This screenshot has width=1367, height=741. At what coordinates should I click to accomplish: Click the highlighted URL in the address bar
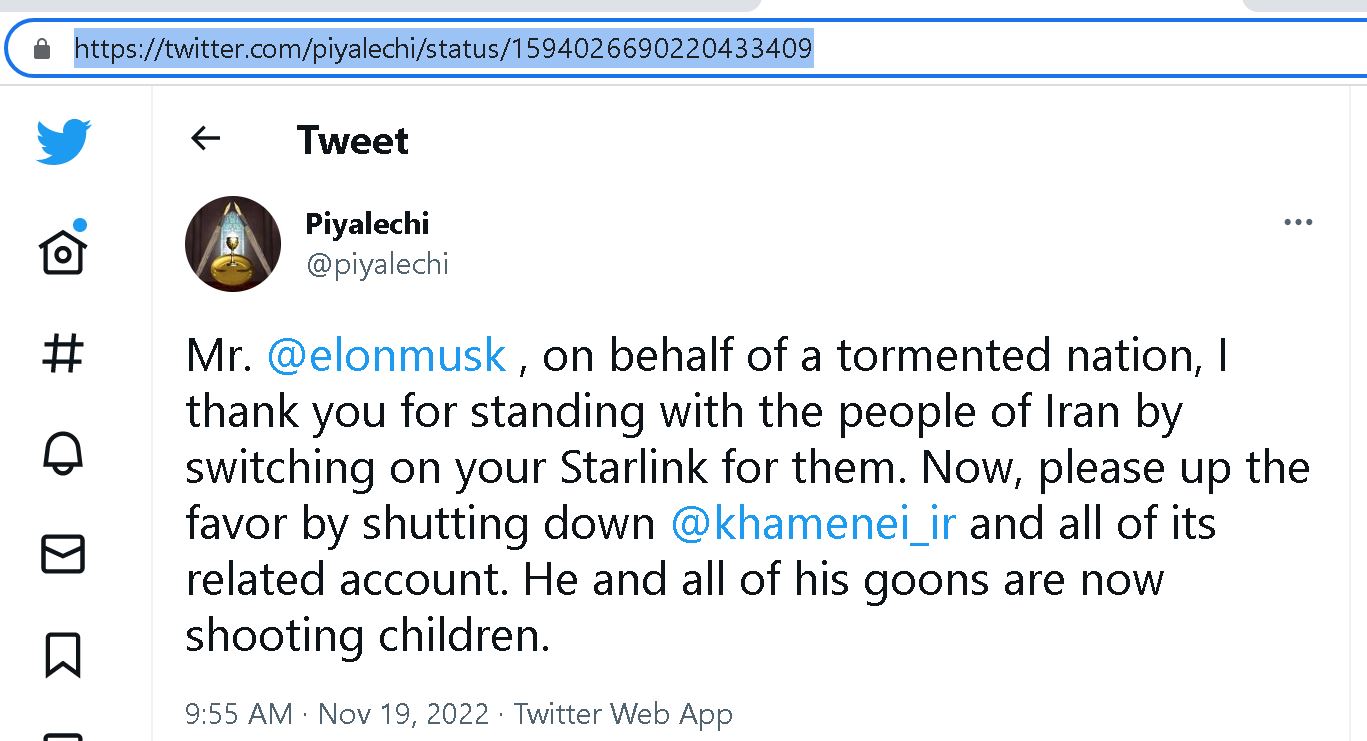point(443,48)
